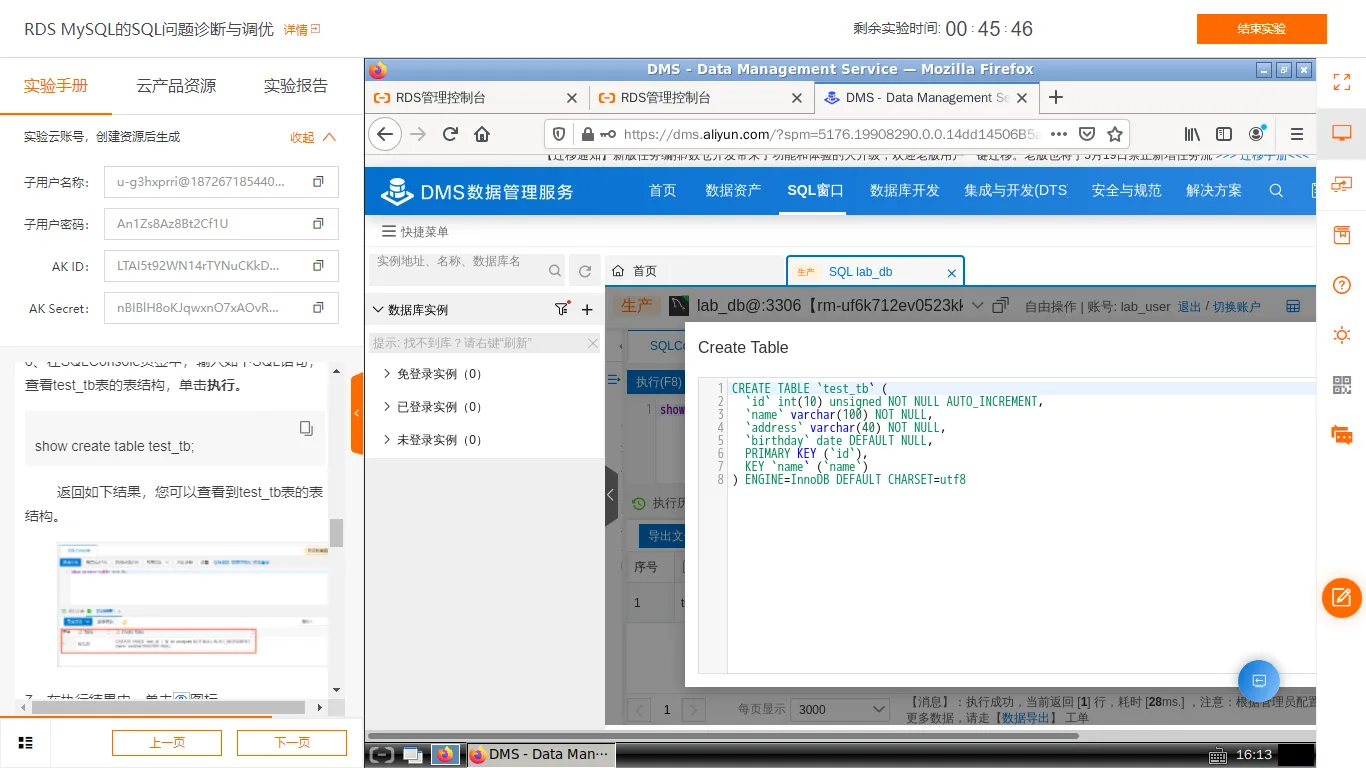Reload the page in Firefox

(x=450, y=134)
